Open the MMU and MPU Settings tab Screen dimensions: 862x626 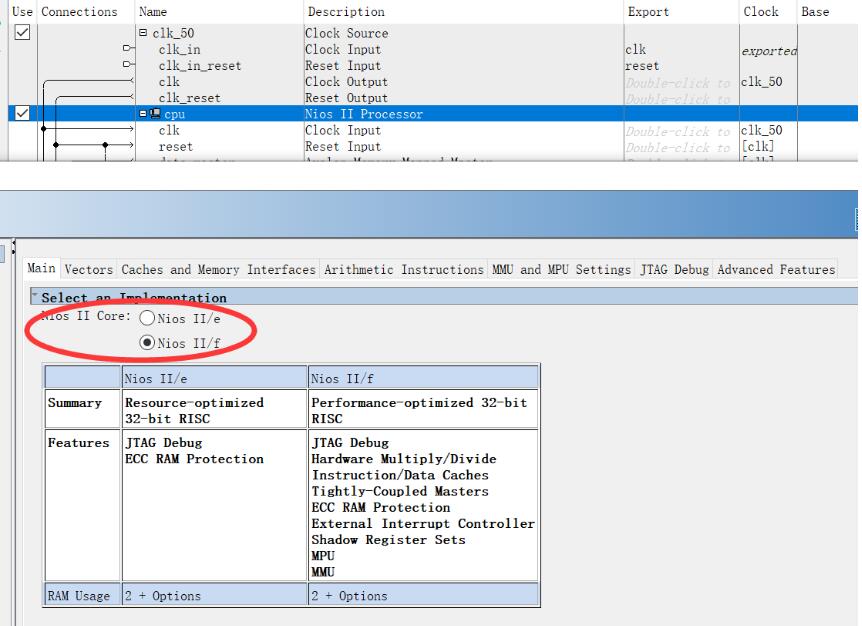(561, 269)
